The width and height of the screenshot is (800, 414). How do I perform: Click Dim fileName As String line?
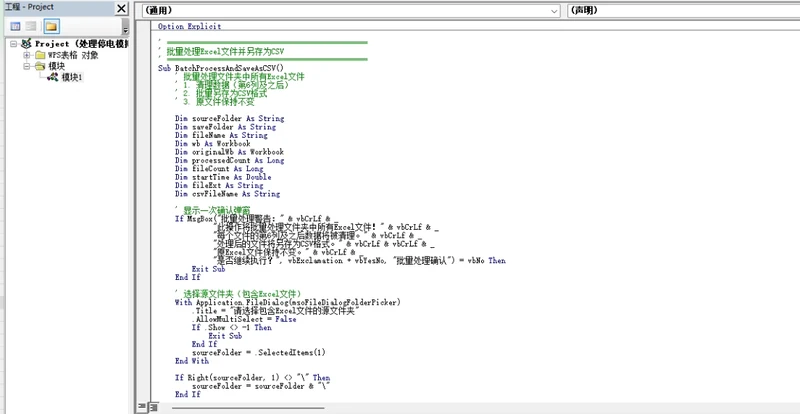pos(221,135)
